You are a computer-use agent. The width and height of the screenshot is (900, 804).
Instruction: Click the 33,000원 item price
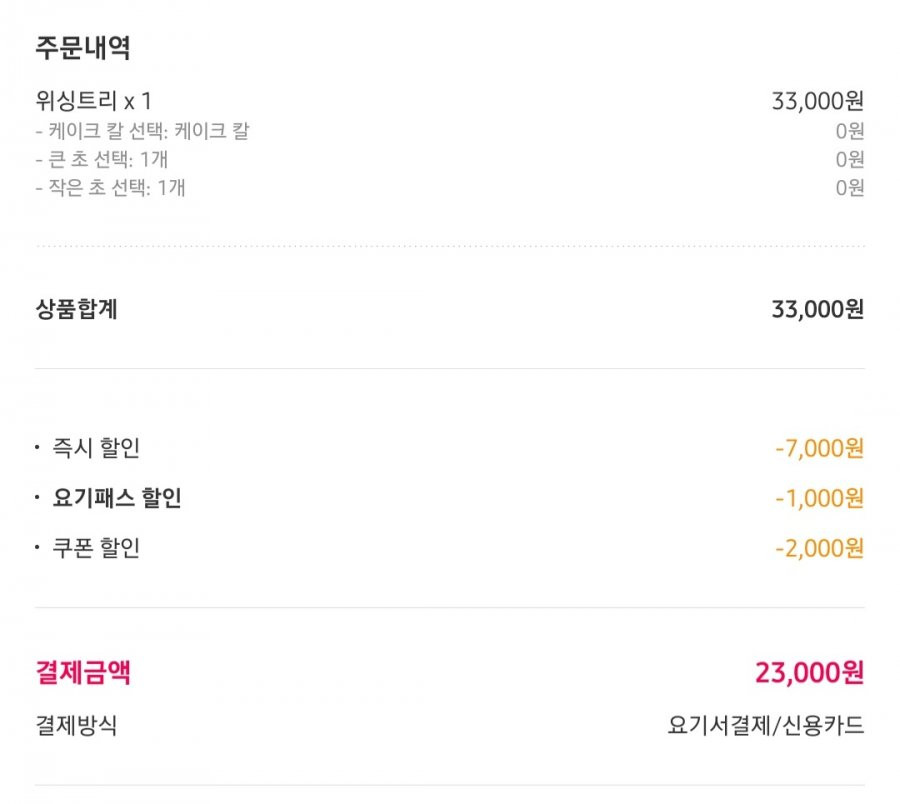coord(818,101)
